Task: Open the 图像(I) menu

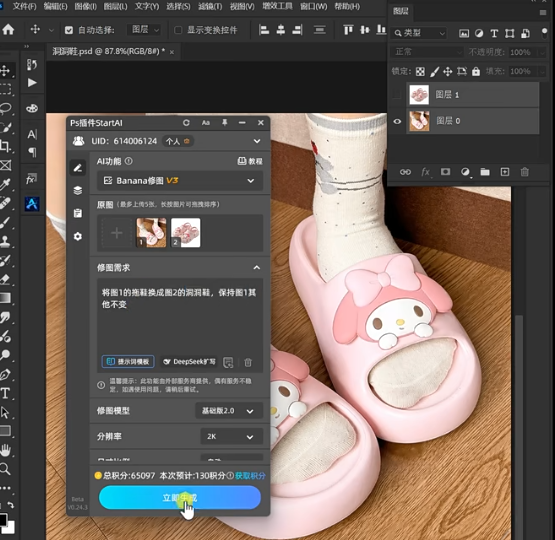Action: tap(86, 6)
